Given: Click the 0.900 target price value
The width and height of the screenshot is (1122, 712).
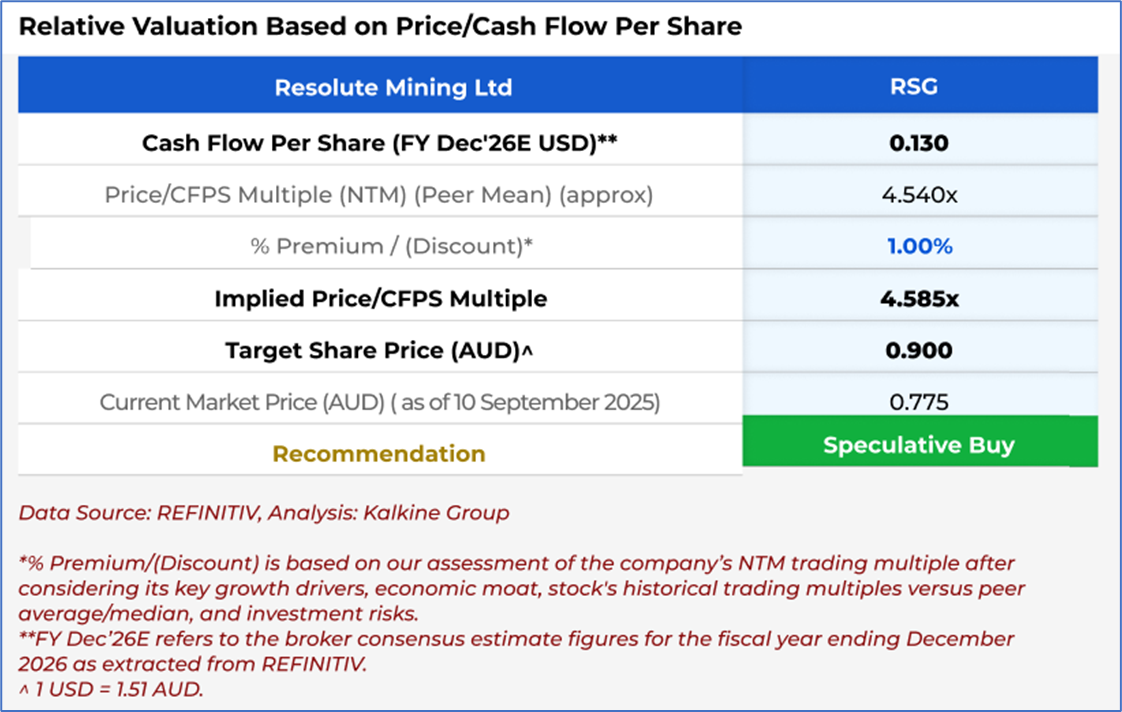Looking at the screenshot, I should (x=919, y=351).
